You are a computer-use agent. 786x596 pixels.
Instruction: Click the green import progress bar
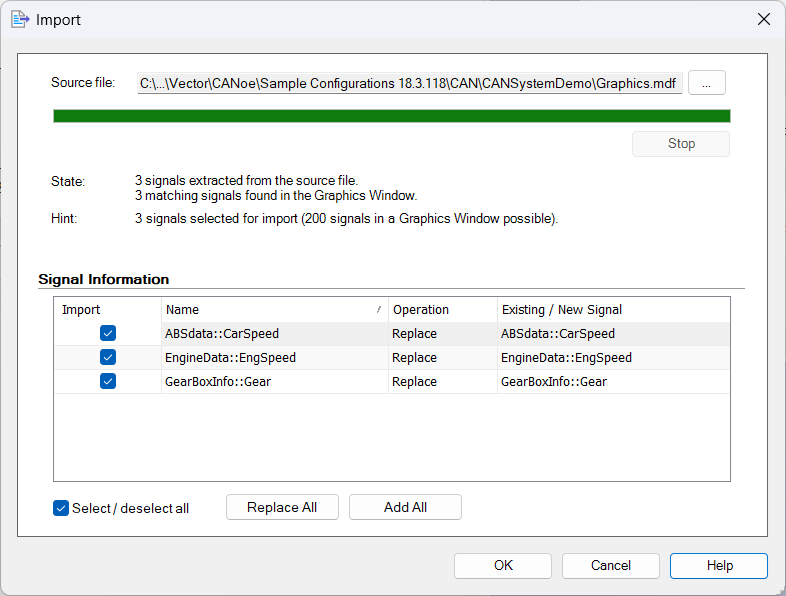point(391,116)
